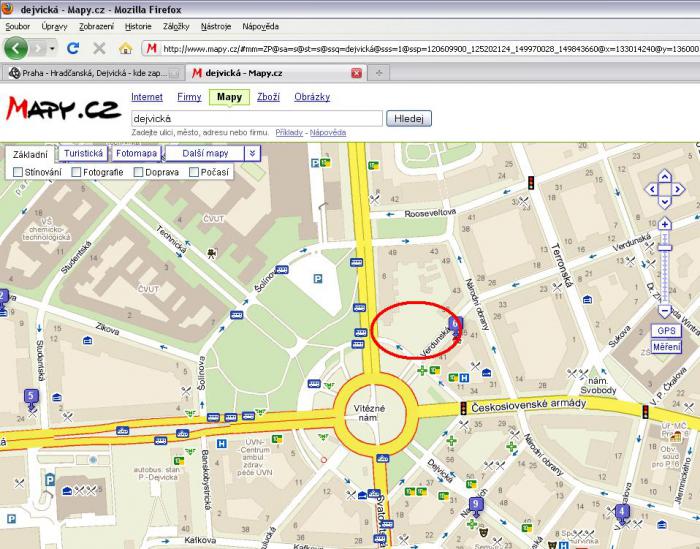Click the Firefox home button
This screenshot has height=549, width=700.
coord(125,47)
